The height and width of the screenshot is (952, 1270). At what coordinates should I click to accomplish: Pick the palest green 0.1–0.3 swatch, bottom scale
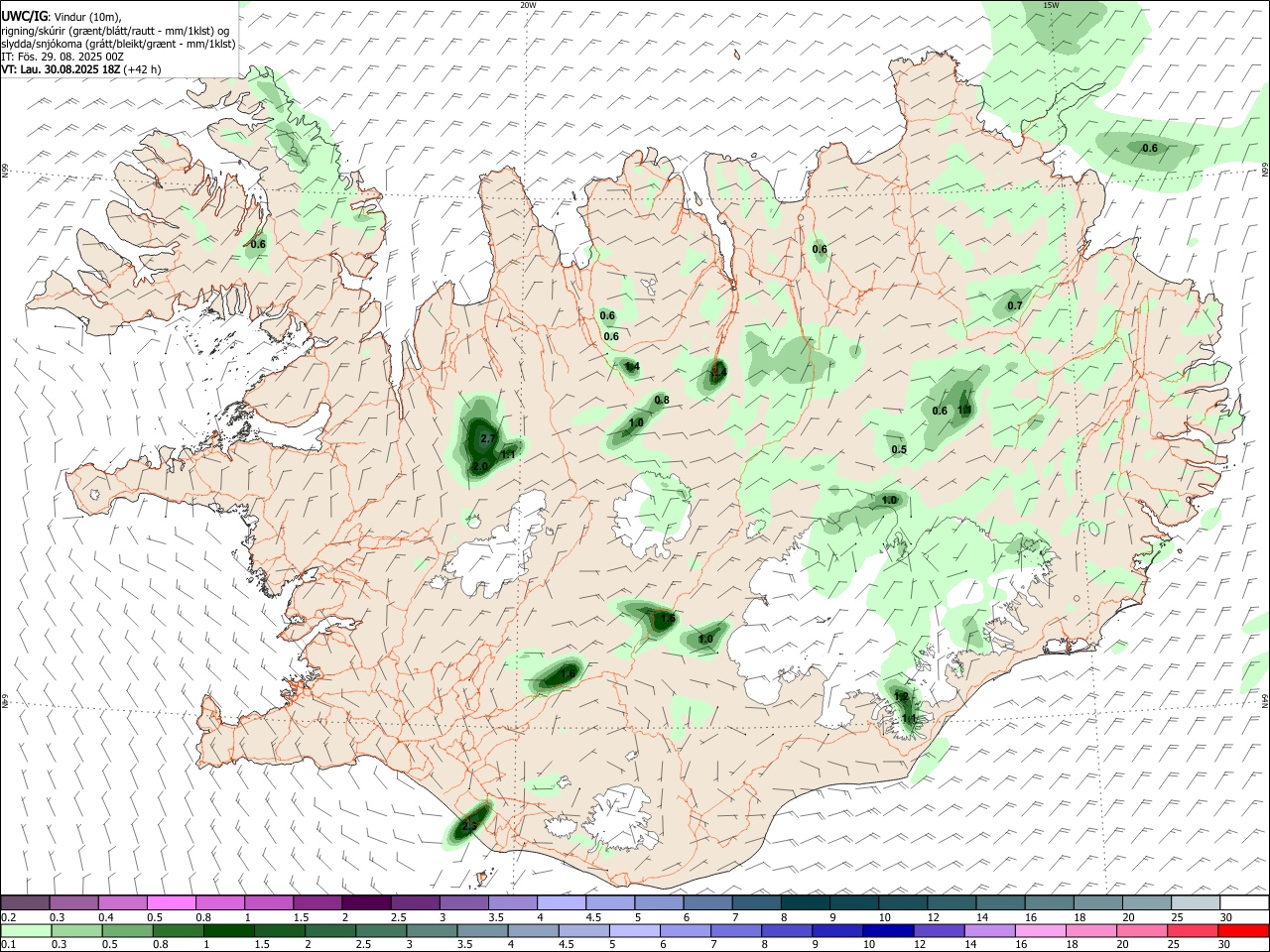(26, 930)
